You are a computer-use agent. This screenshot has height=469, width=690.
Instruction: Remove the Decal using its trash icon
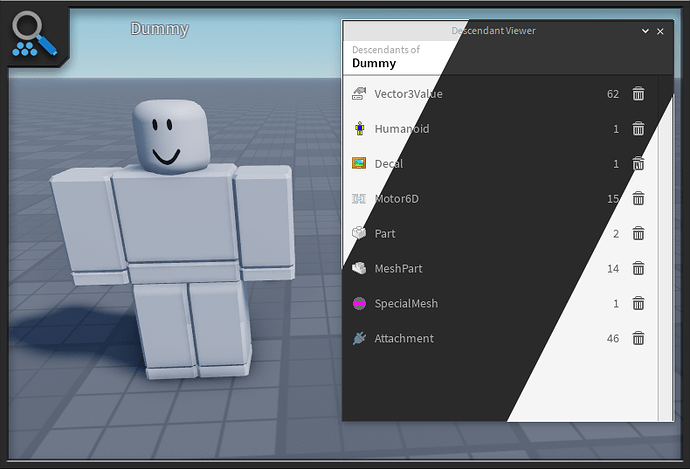(x=638, y=164)
